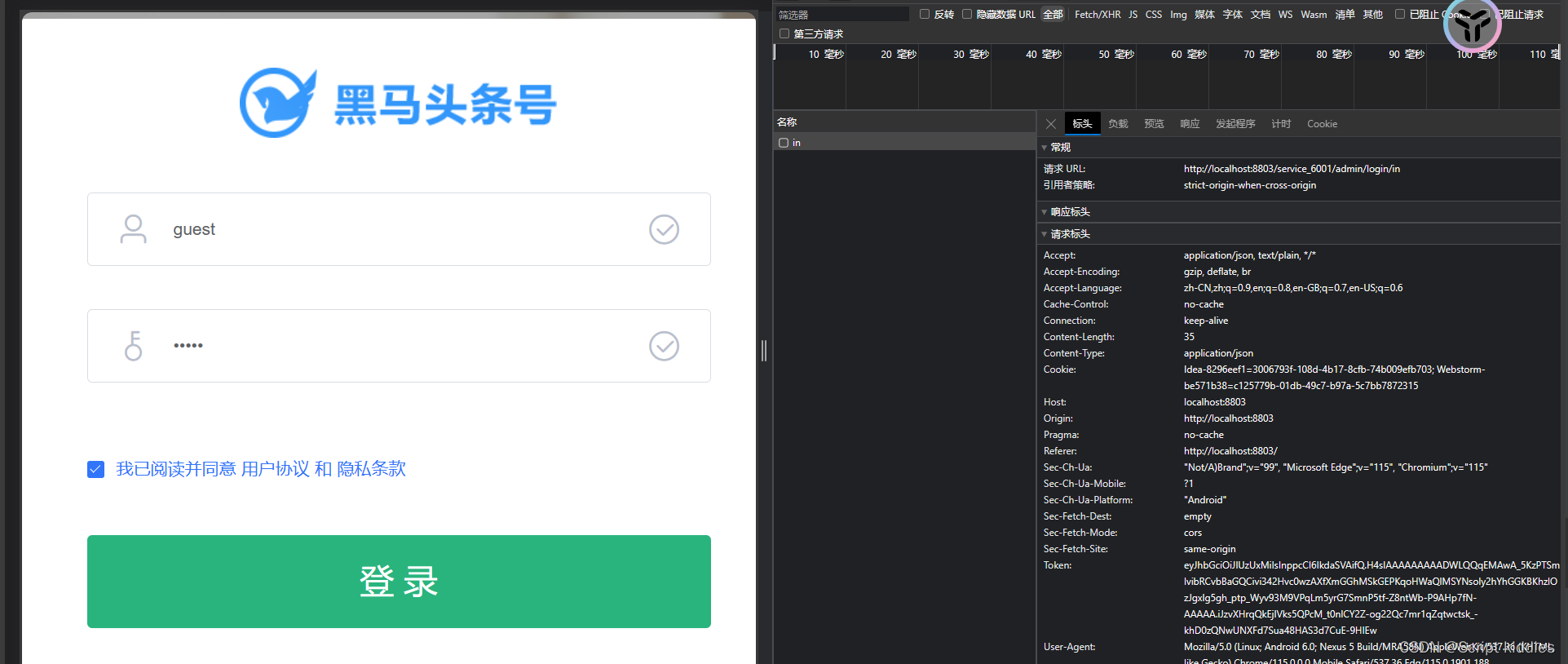Click the panel divider handle beside the login page
Image resolution: width=1568 pixels, height=664 pixels.
click(764, 351)
